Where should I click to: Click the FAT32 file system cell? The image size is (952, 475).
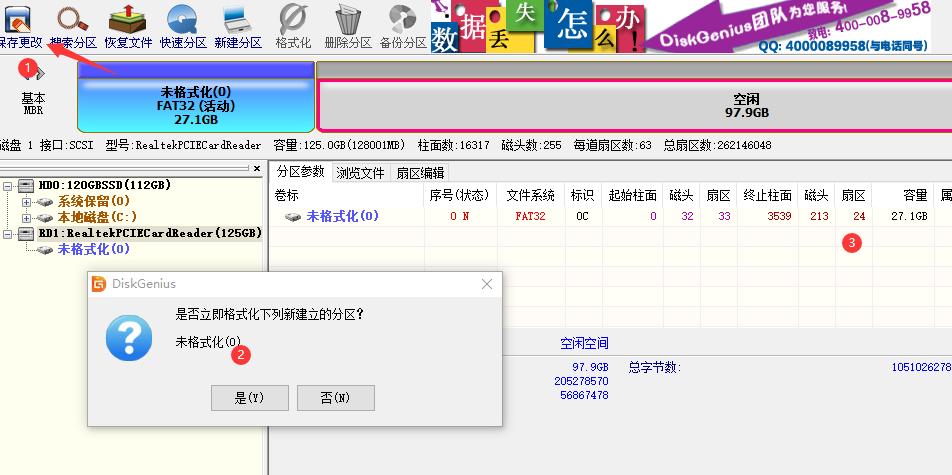tap(531, 216)
